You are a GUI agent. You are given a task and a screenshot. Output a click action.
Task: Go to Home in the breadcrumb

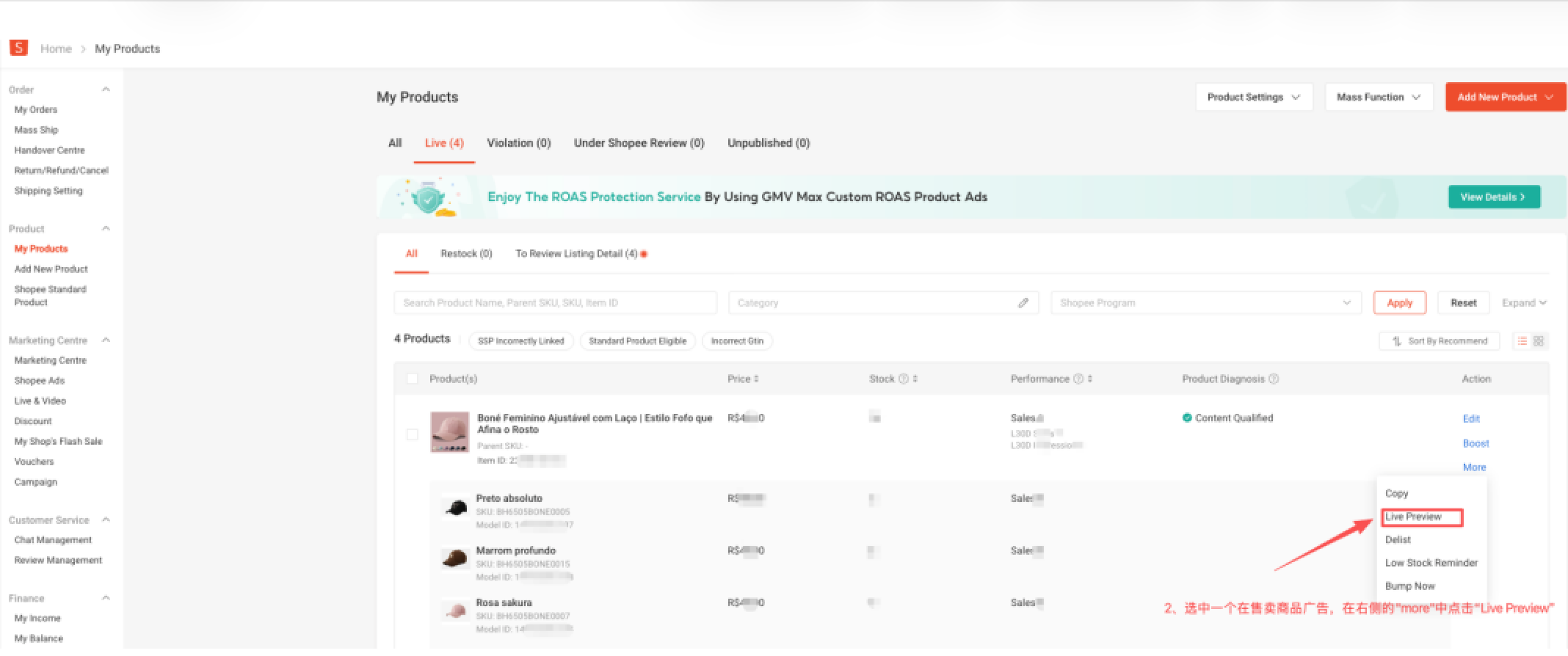56,48
